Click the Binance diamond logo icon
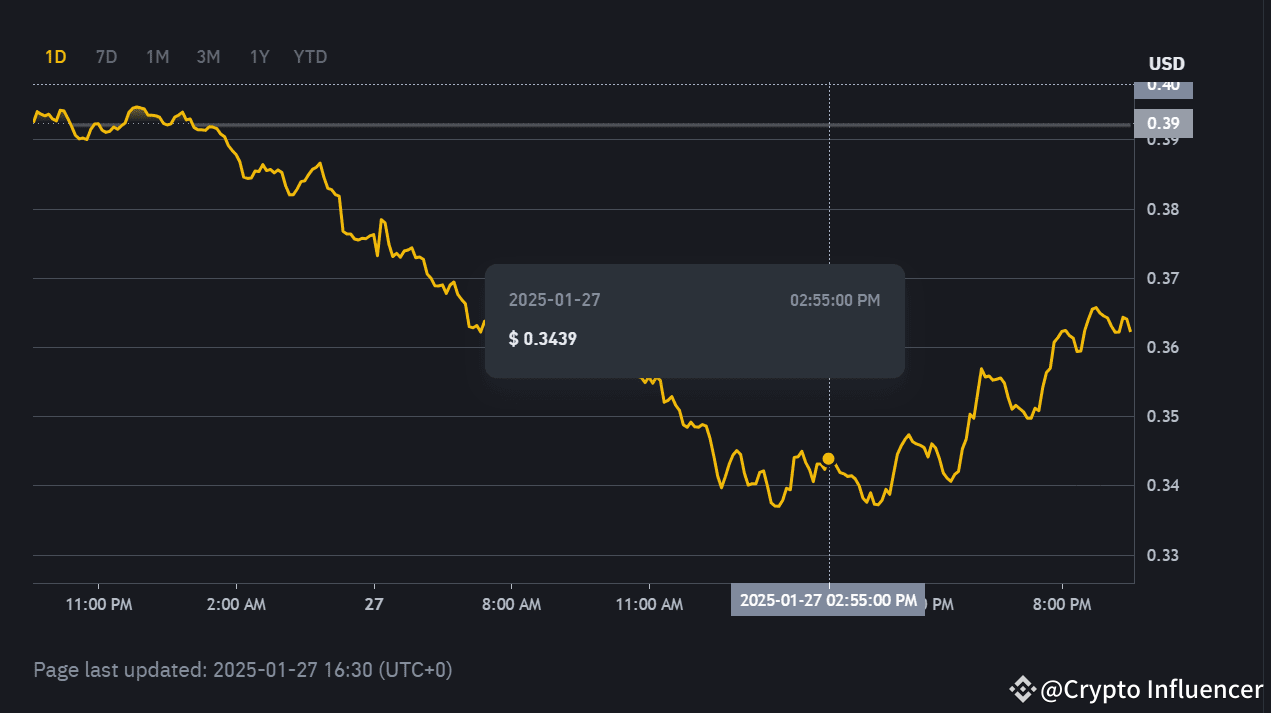The image size is (1271, 713). 1022,689
